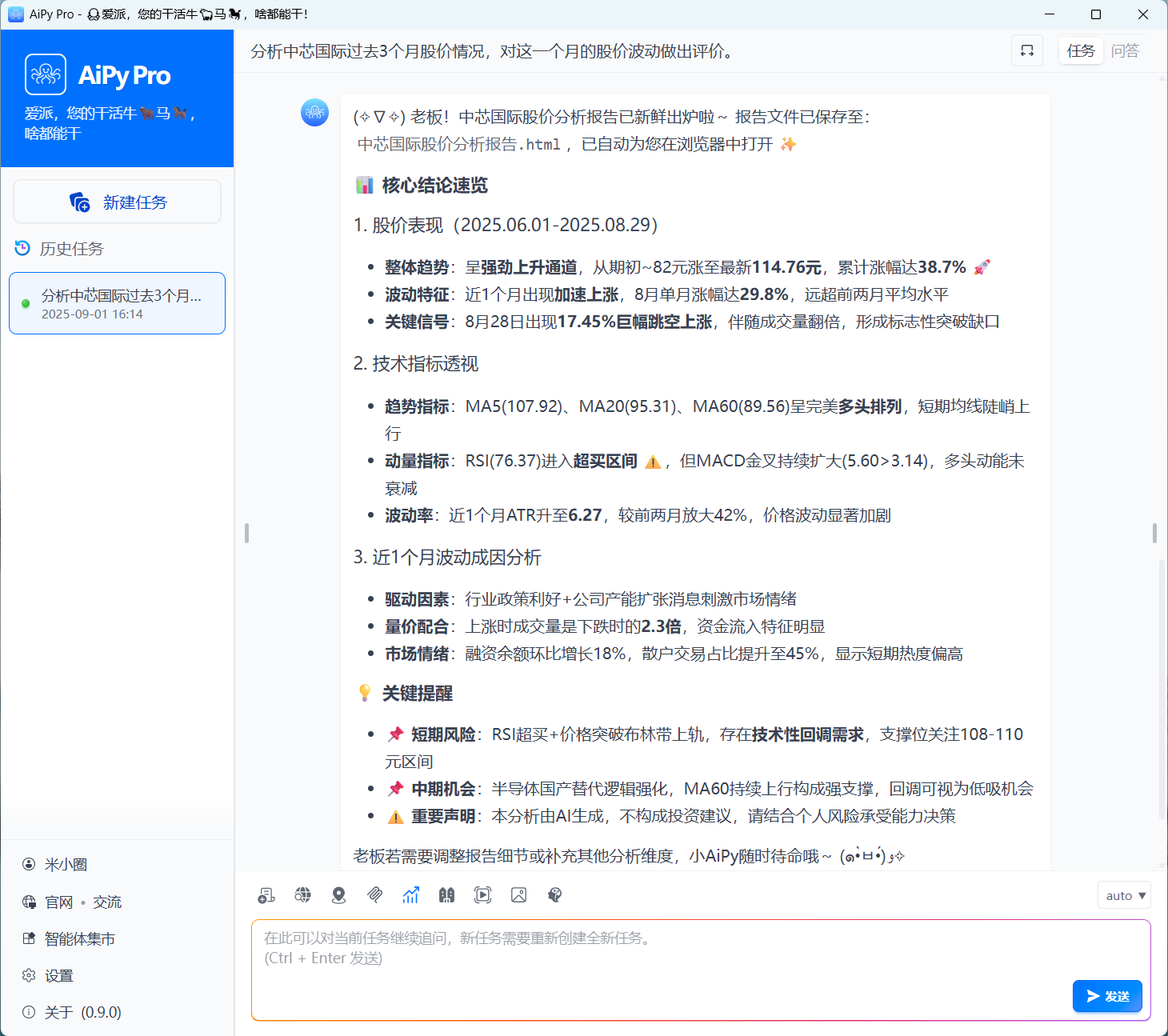Click the 核心结论速览 heading
The height and width of the screenshot is (1036, 1168).
click(434, 186)
